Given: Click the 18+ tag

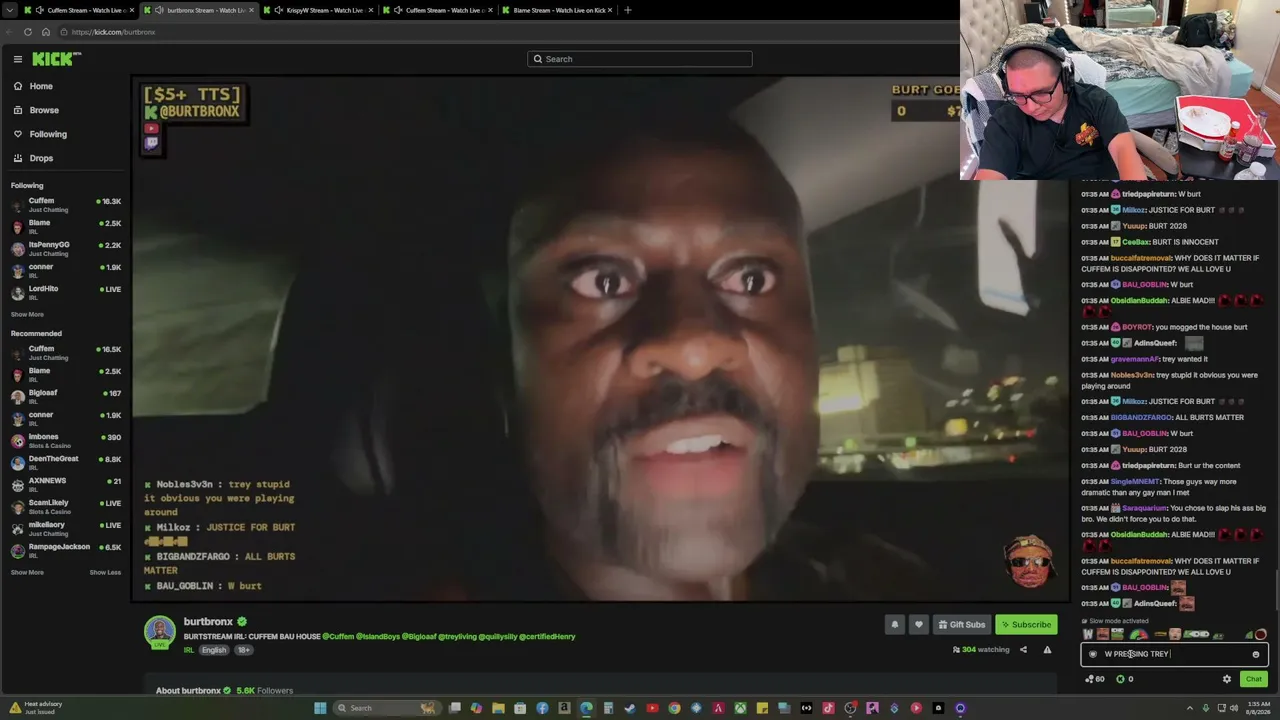Looking at the screenshot, I should click(244, 650).
